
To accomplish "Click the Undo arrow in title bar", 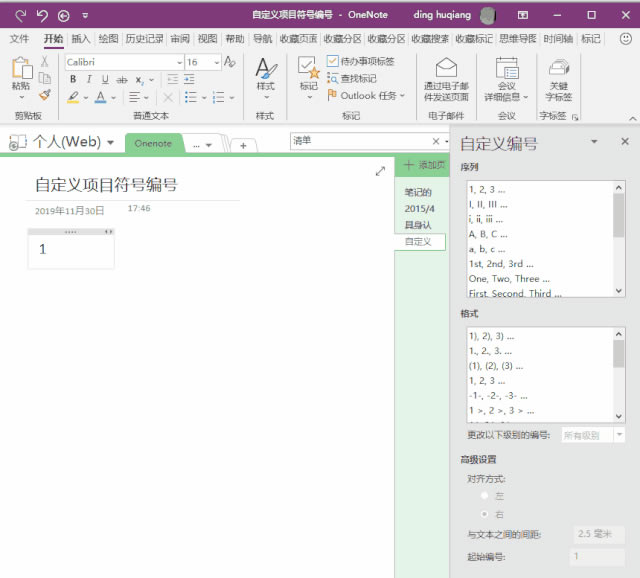I will coord(42,16).
